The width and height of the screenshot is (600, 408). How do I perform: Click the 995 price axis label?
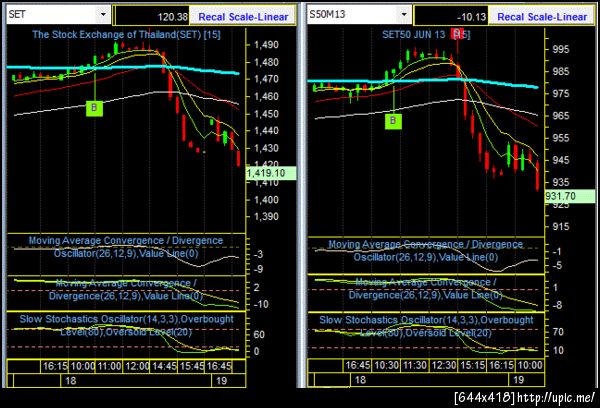pyautogui.click(x=561, y=49)
